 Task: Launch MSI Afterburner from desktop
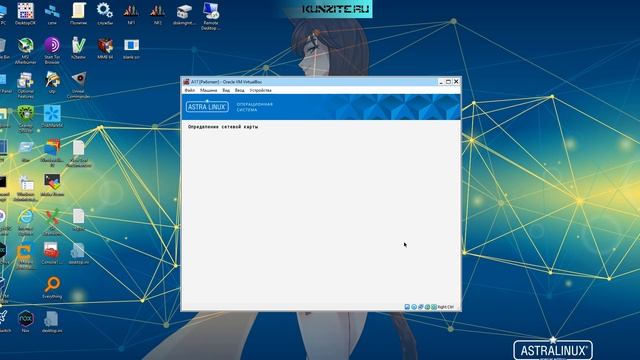(25, 50)
